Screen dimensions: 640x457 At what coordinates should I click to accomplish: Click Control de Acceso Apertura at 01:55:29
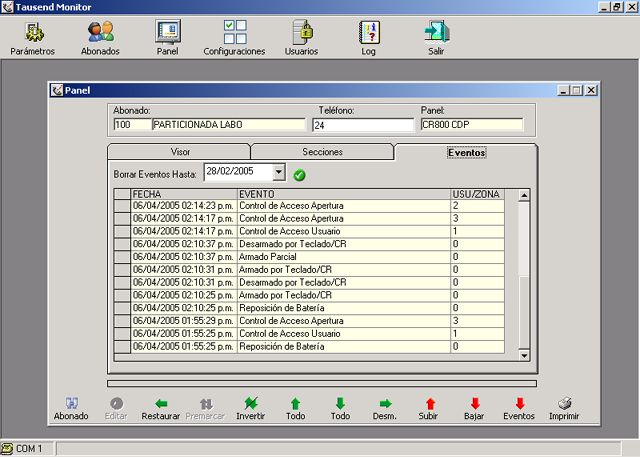pyautogui.click(x=344, y=321)
